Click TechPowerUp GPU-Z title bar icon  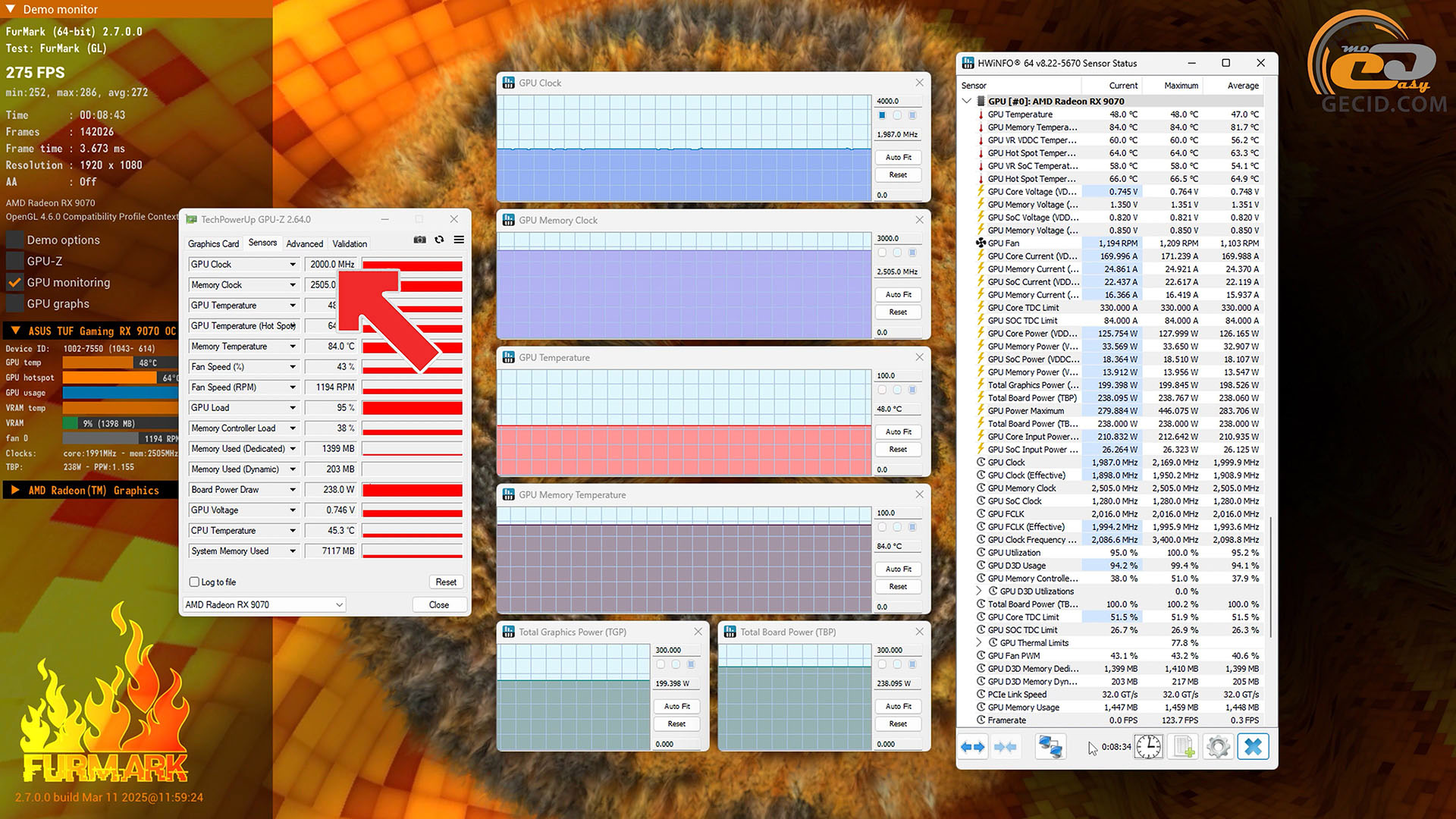tap(192, 220)
